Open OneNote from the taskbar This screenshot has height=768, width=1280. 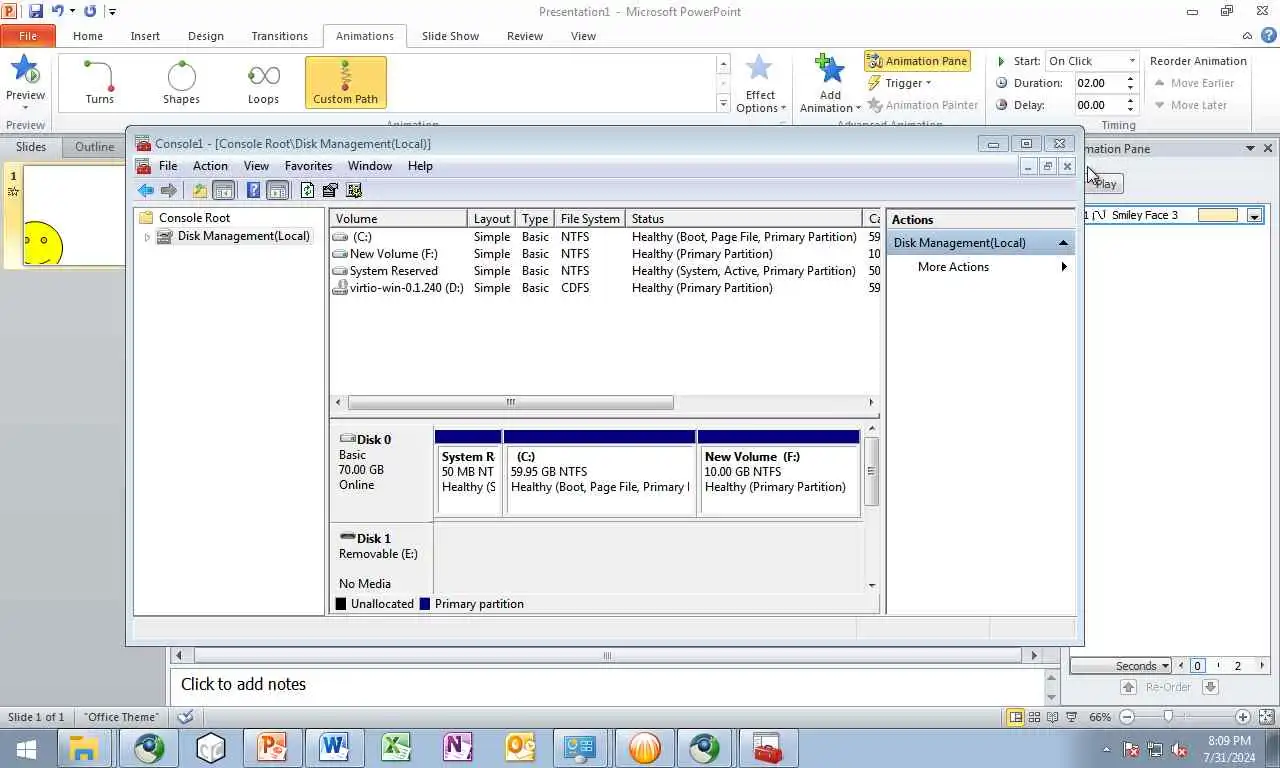(458, 748)
